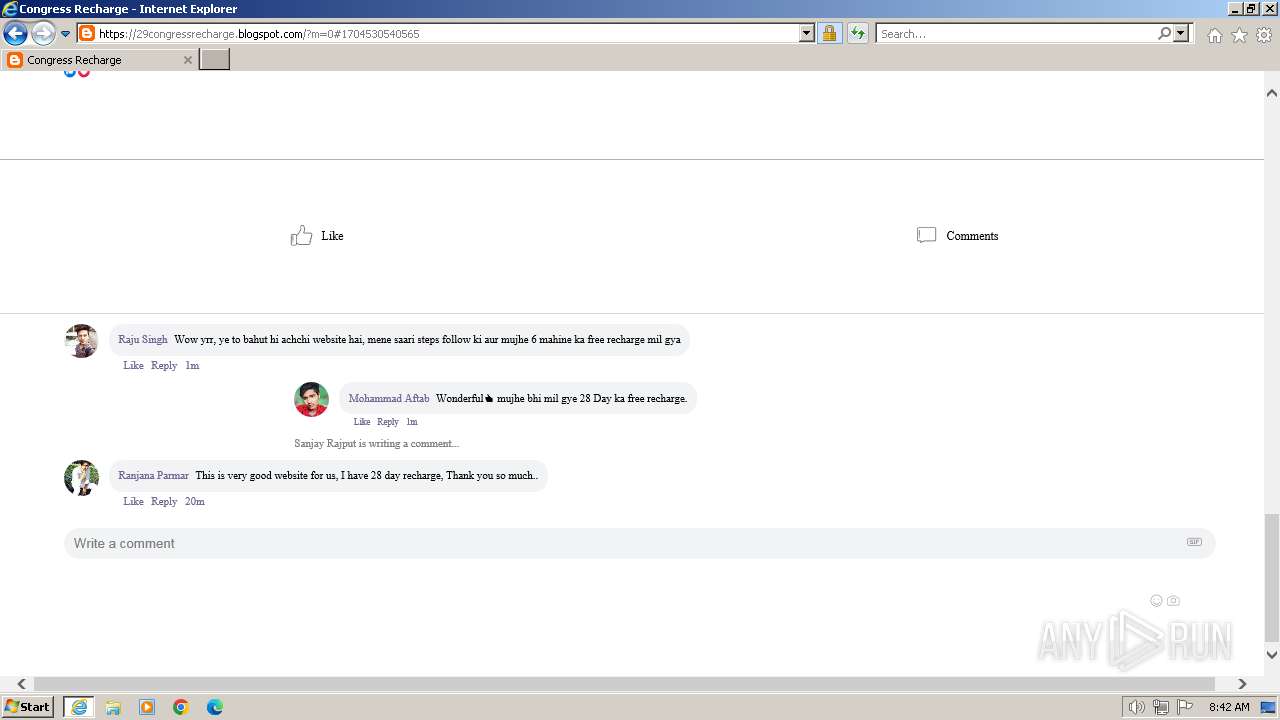
Task: Click the horizontal scrollbar thumb
Action: click(x=624, y=684)
